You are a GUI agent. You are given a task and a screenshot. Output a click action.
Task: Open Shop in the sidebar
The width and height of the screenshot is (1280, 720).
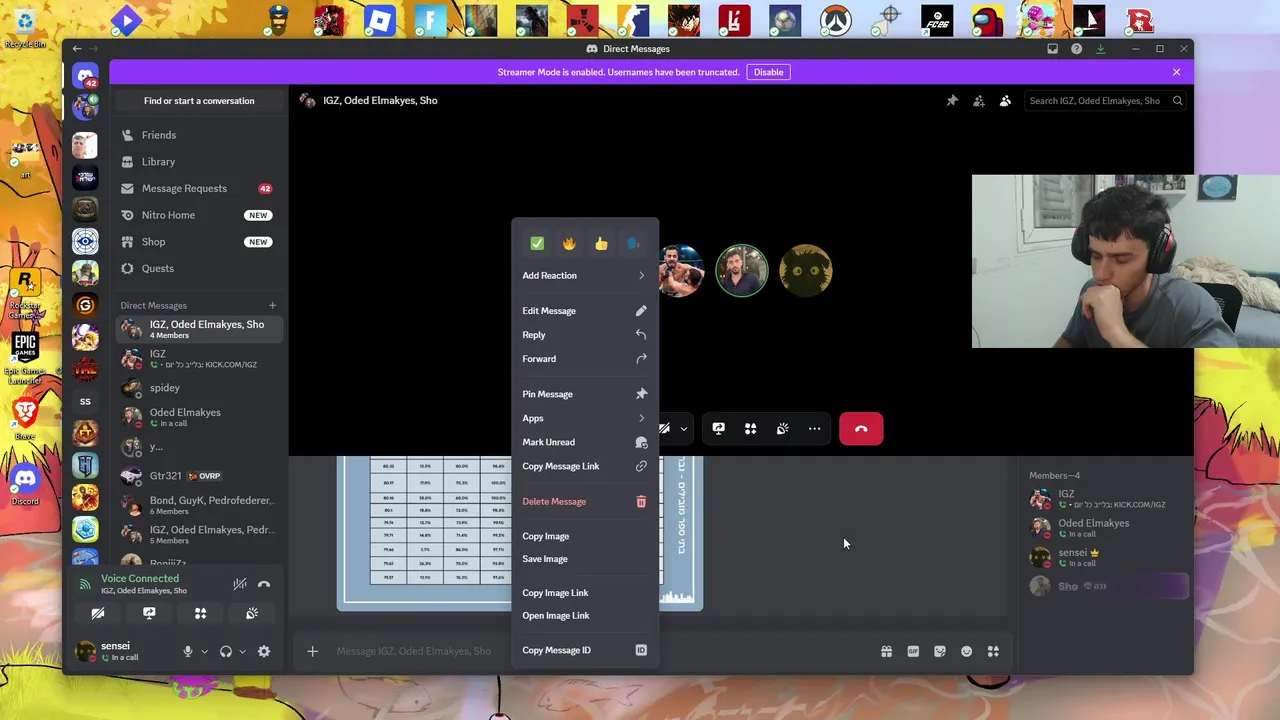pos(199,242)
